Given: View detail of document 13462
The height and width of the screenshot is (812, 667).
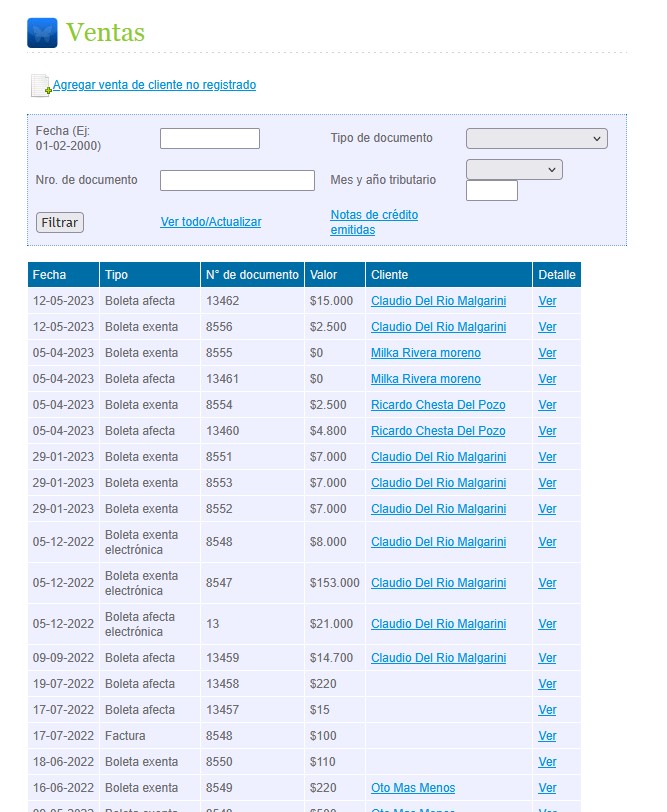Looking at the screenshot, I should pyautogui.click(x=547, y=301).
